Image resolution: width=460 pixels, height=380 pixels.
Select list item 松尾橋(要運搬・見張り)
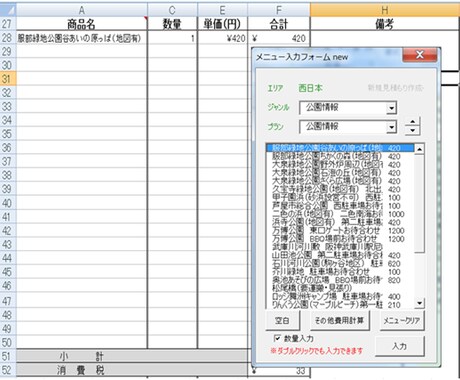(x=340, y=288)
